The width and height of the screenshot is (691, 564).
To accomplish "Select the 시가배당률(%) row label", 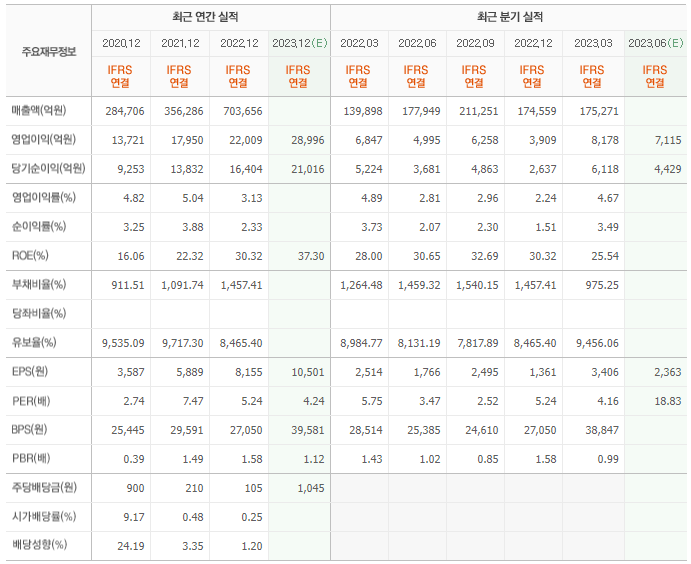I will [44, 517].
